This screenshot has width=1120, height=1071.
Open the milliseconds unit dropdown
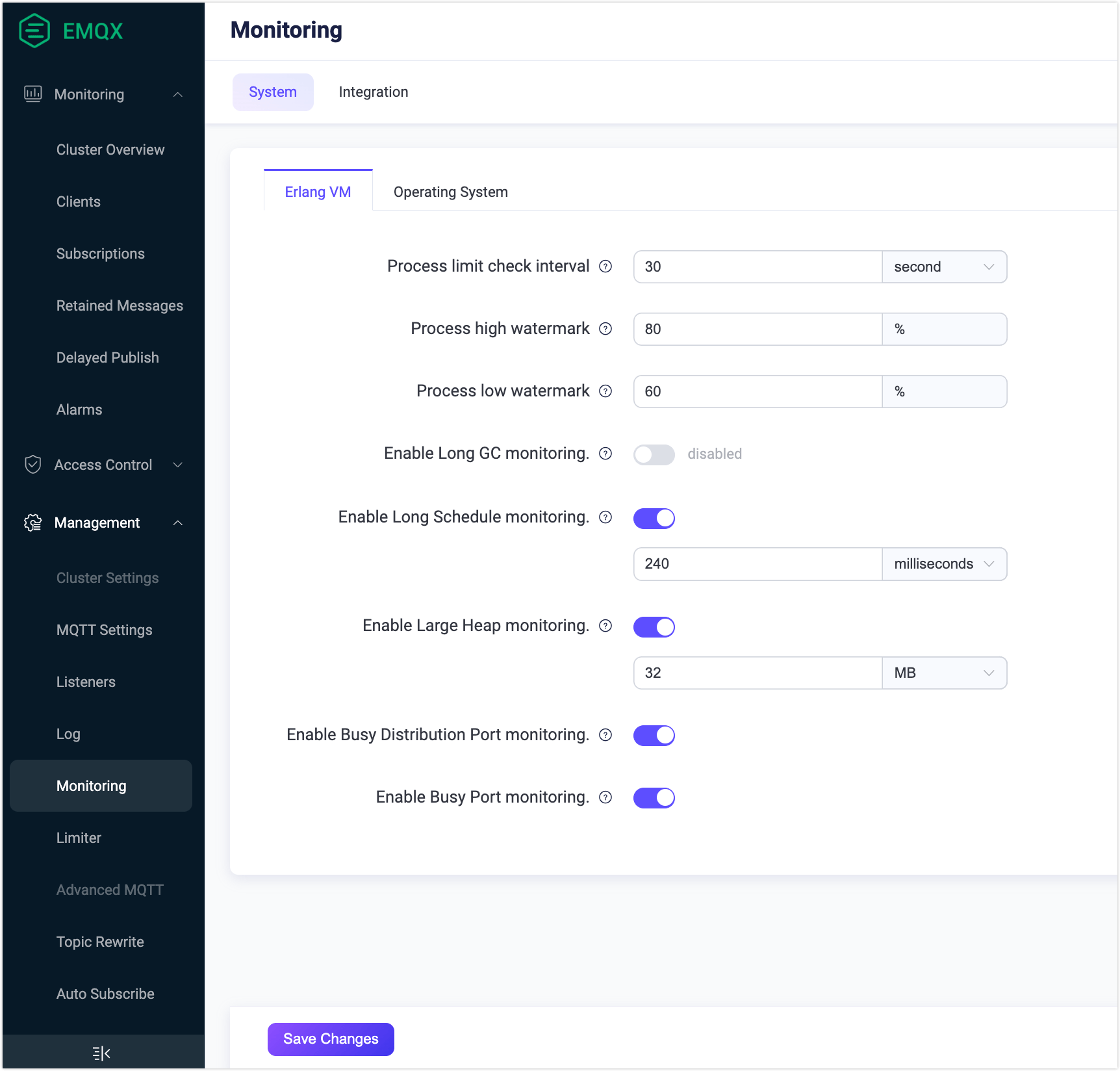[944, 564]
